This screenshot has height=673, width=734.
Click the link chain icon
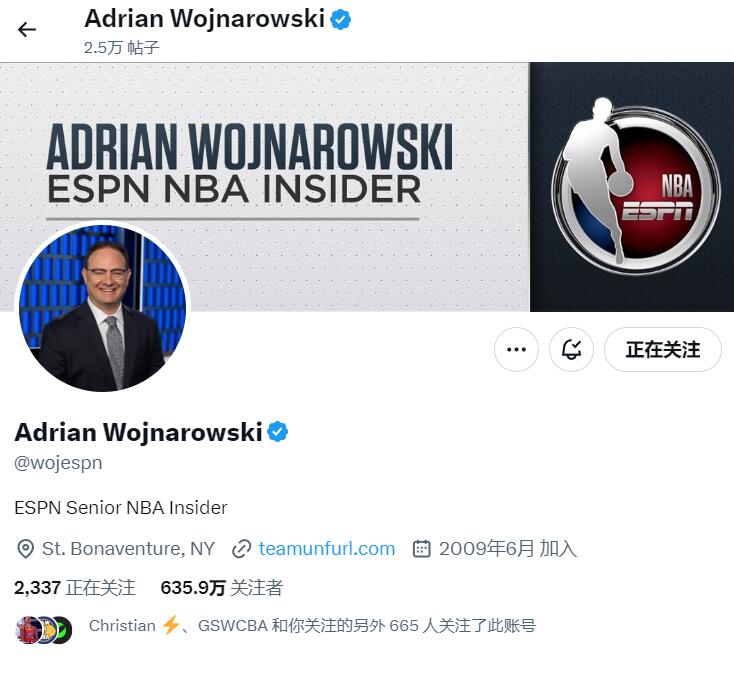pyautogui.click(x=242, y=549)
